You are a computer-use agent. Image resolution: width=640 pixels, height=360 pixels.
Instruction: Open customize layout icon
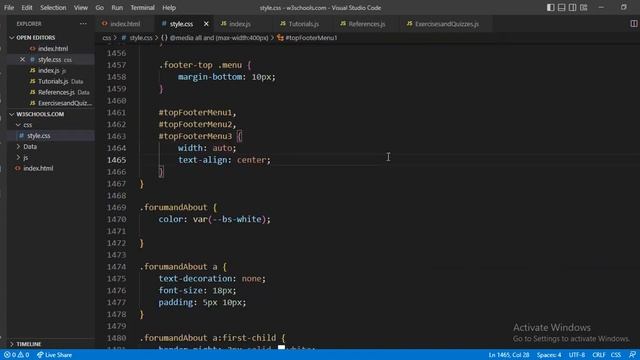pos(584,7)
